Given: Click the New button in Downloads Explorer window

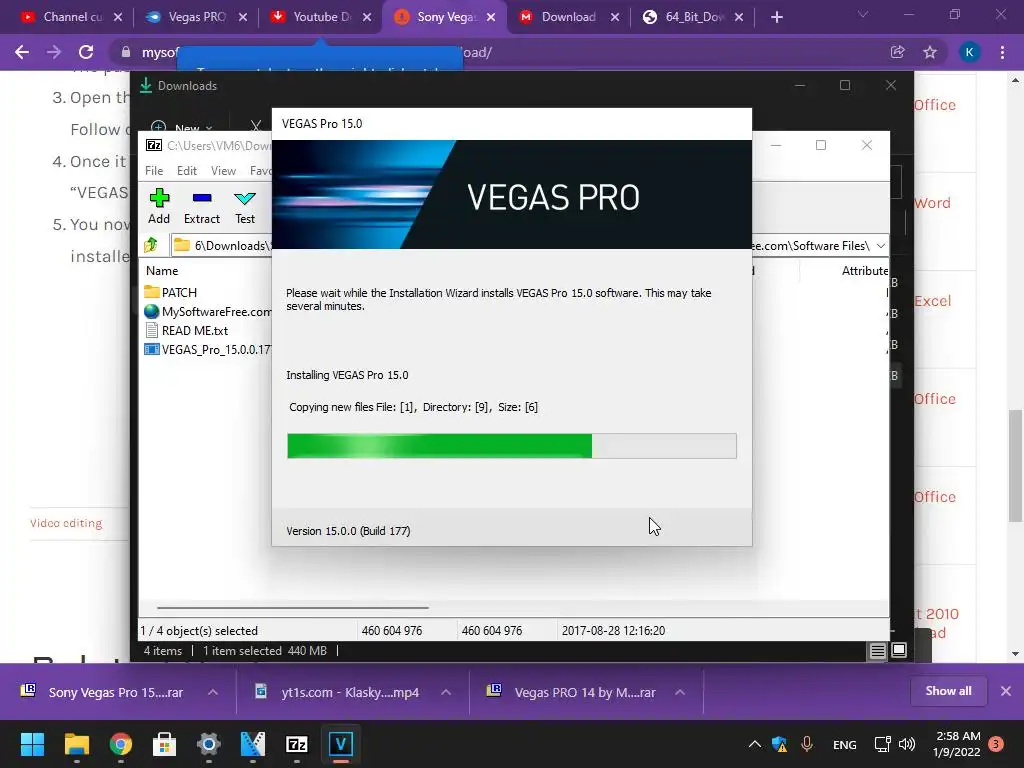Looking at the screenshot, I should [x=182, y=127].
